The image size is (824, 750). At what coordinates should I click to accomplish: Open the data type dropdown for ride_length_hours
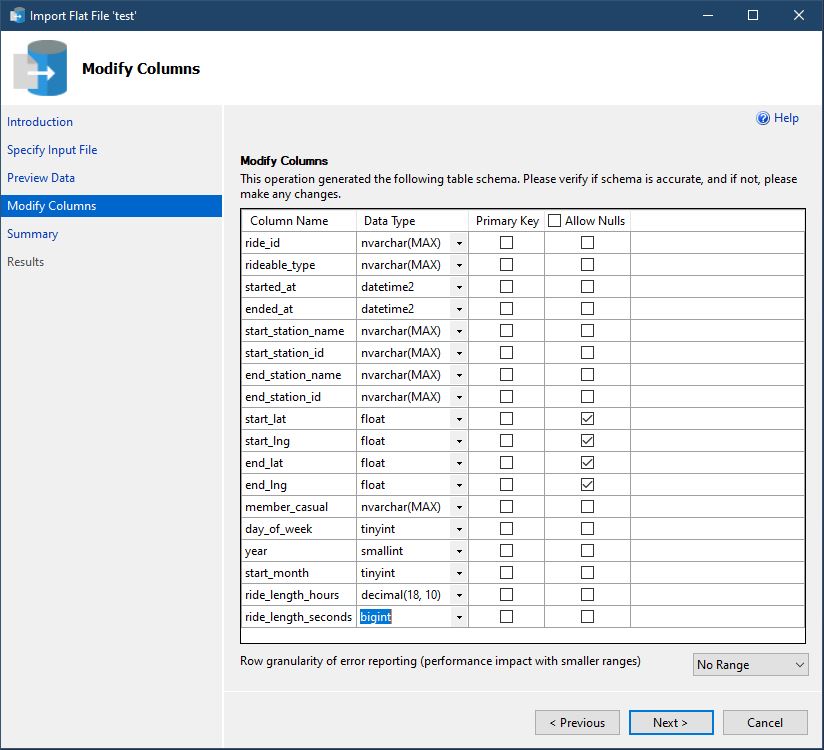[459, 595]
